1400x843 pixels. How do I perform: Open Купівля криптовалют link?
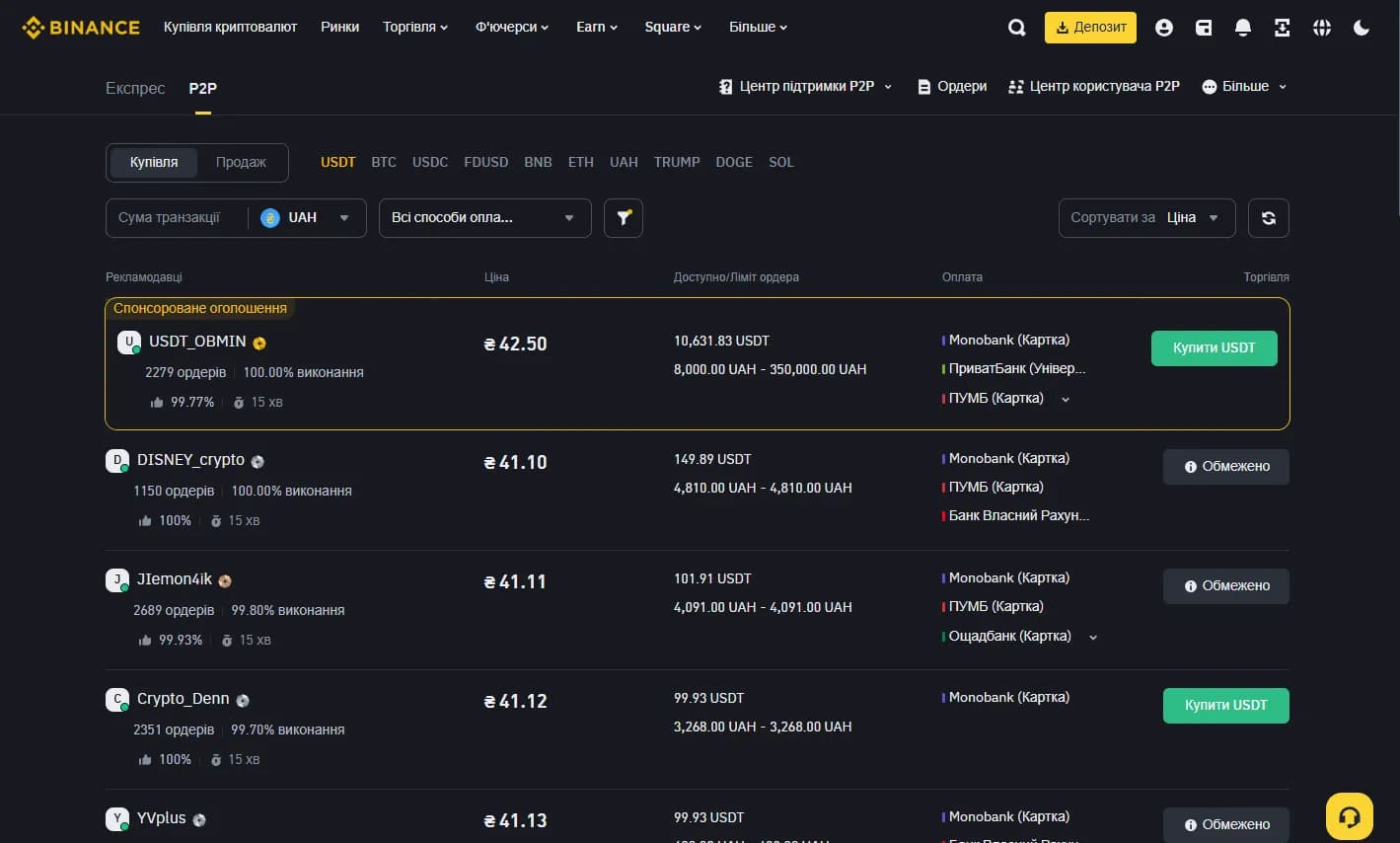point(230,27)
